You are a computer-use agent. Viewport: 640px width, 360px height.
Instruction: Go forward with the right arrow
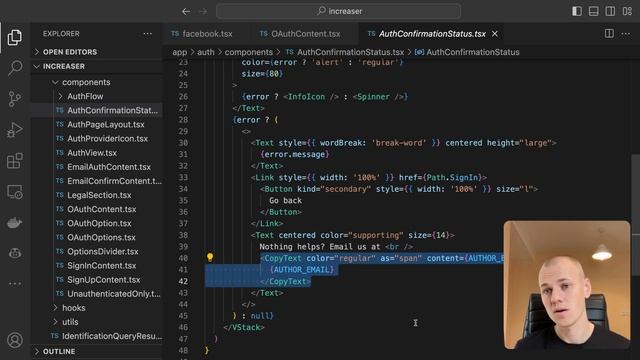203,11
